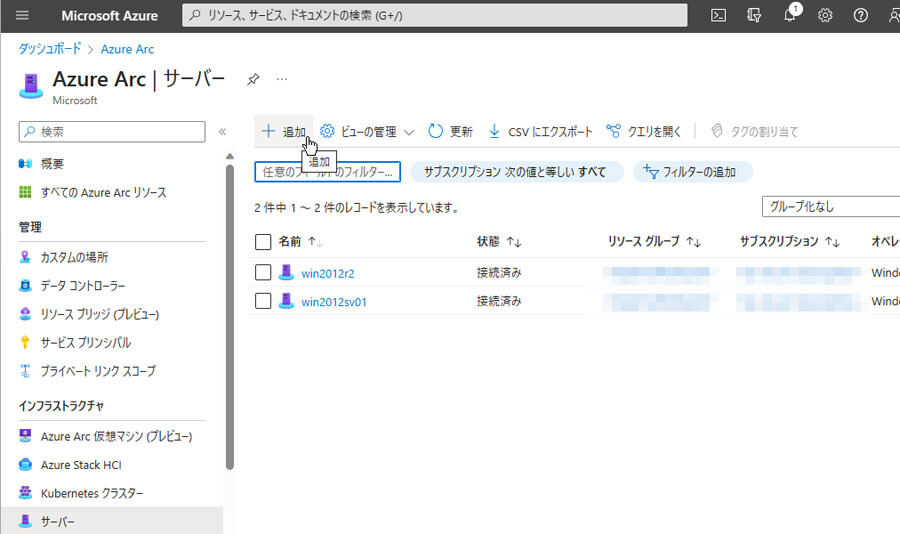This screenshot has width=900, height=534.
Task: Open portal settings gear
Action: pos(825,16)
